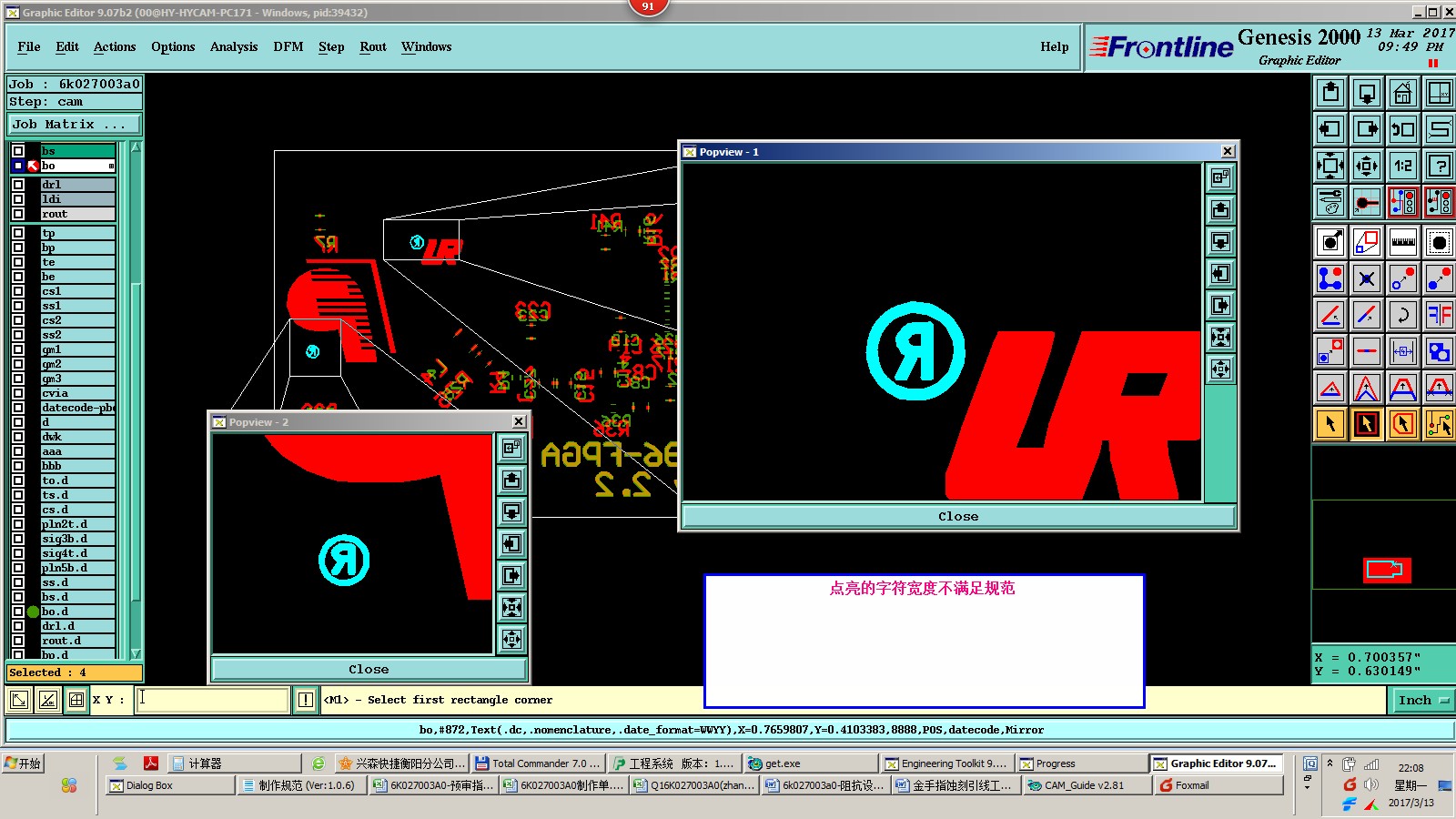
Task: Choose the rectangle select pointer tool
Action: tap(1367, 424)
